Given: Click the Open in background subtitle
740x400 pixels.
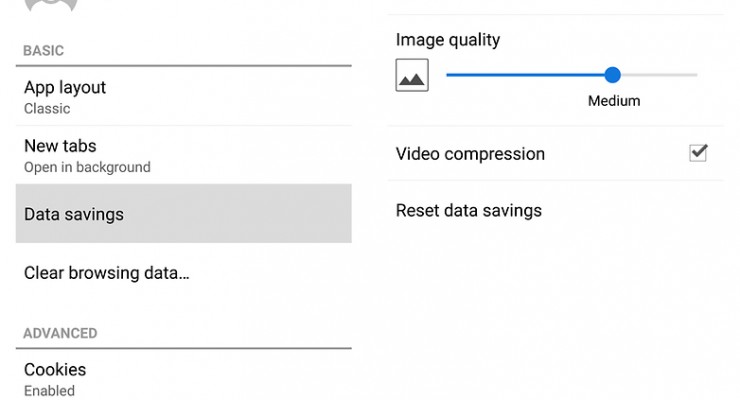Looking at the screenshot, I should click(87, 167).
